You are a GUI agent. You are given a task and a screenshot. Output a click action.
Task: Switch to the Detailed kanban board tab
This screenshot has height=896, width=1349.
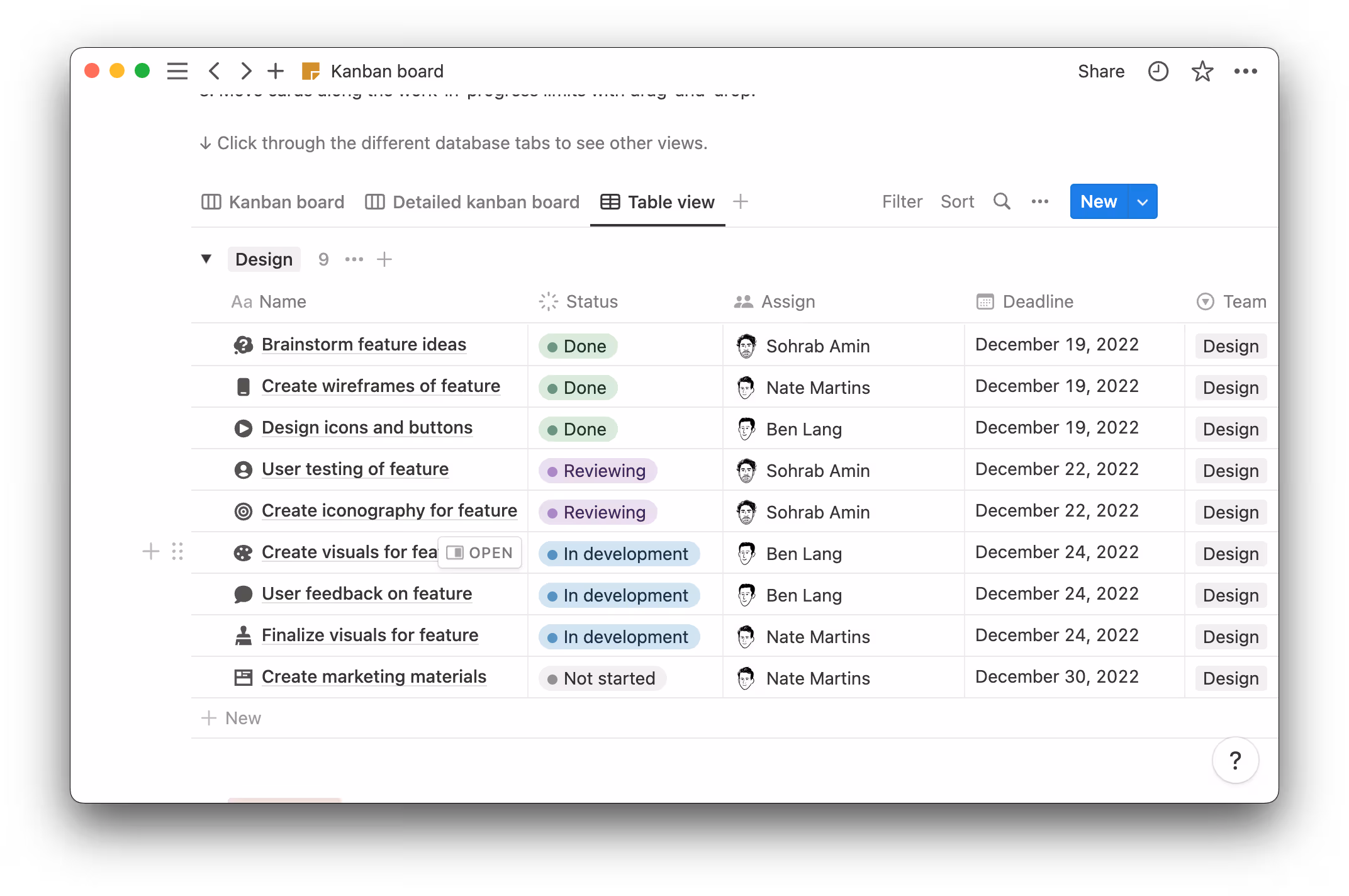coord(486,201)
